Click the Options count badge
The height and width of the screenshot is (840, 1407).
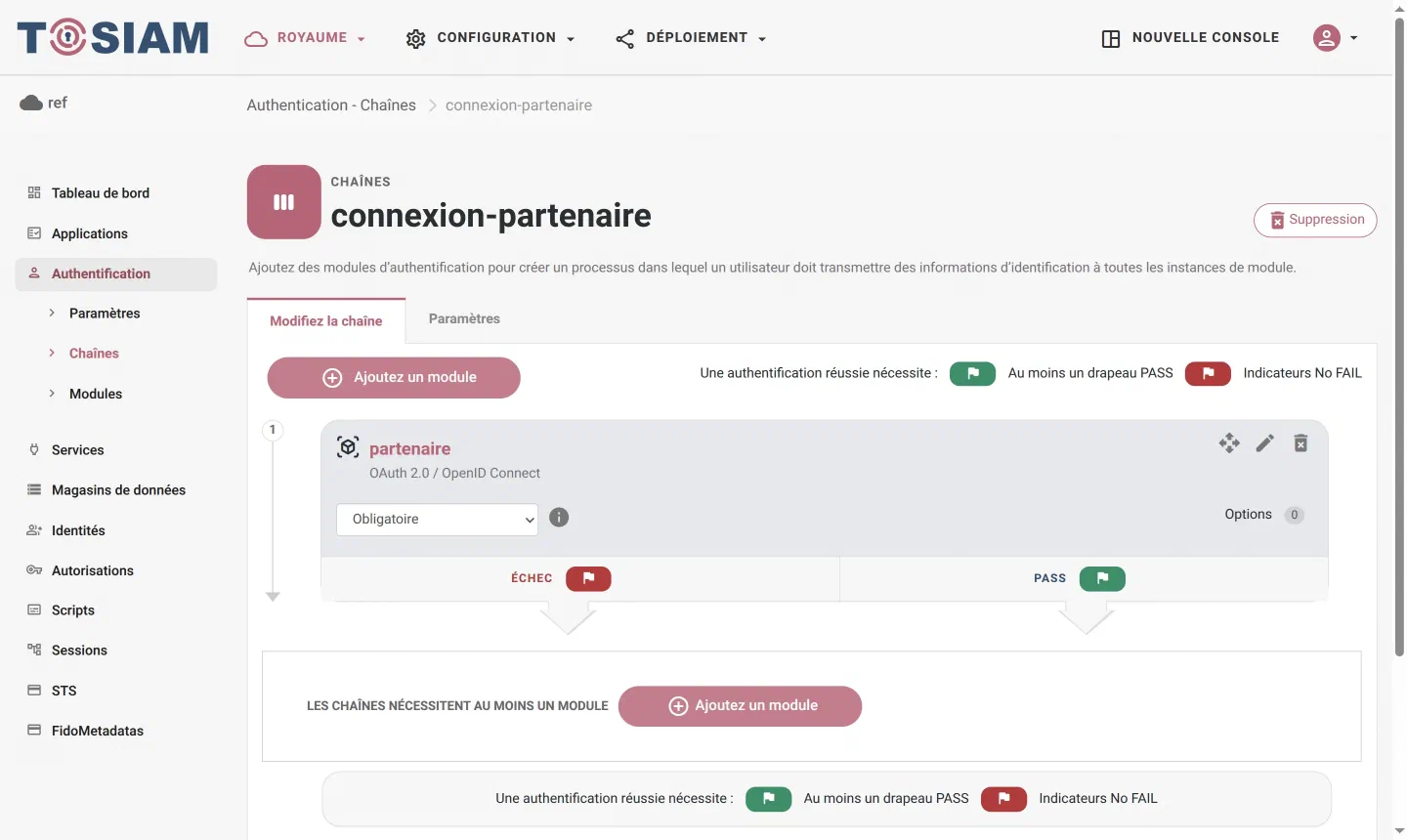coord(1295,515)
